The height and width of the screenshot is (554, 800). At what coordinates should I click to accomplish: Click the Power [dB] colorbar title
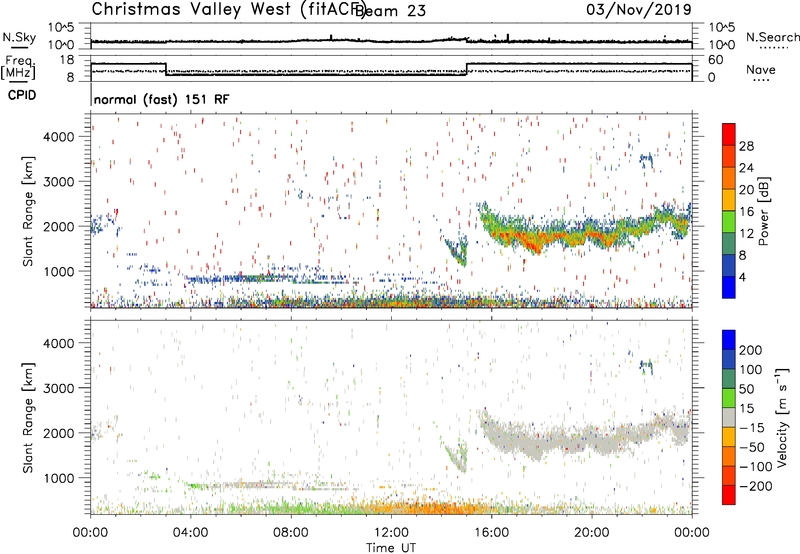point(764,211)
